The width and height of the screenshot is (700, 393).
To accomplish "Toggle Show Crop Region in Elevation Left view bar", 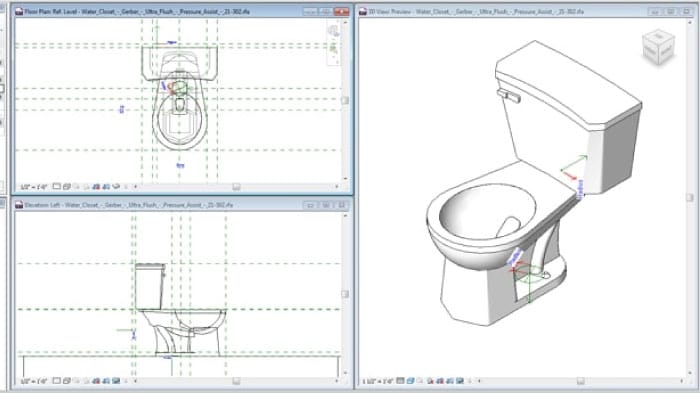I will (106, 380).
